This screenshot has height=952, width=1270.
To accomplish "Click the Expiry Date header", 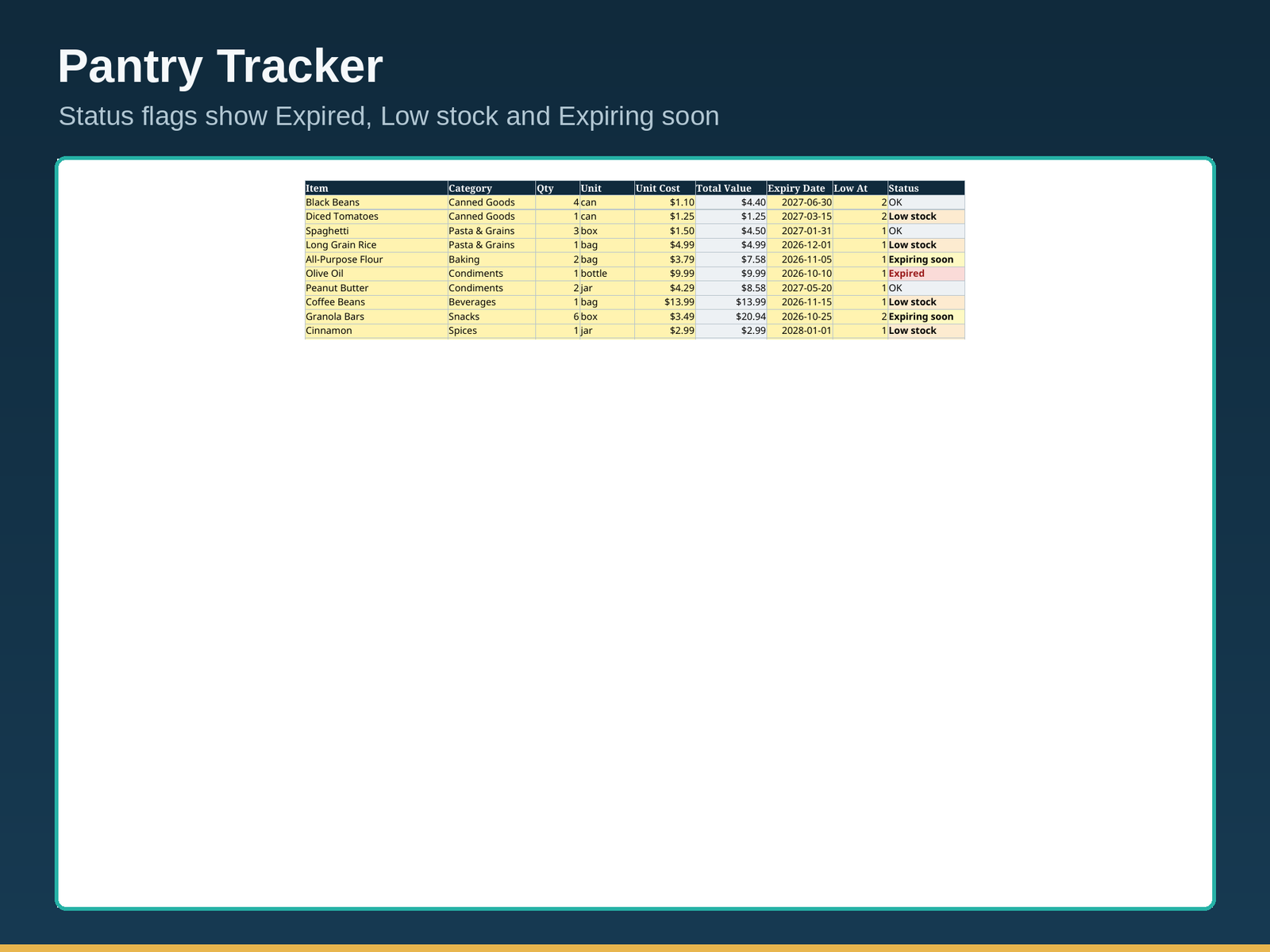I will 799,188.
